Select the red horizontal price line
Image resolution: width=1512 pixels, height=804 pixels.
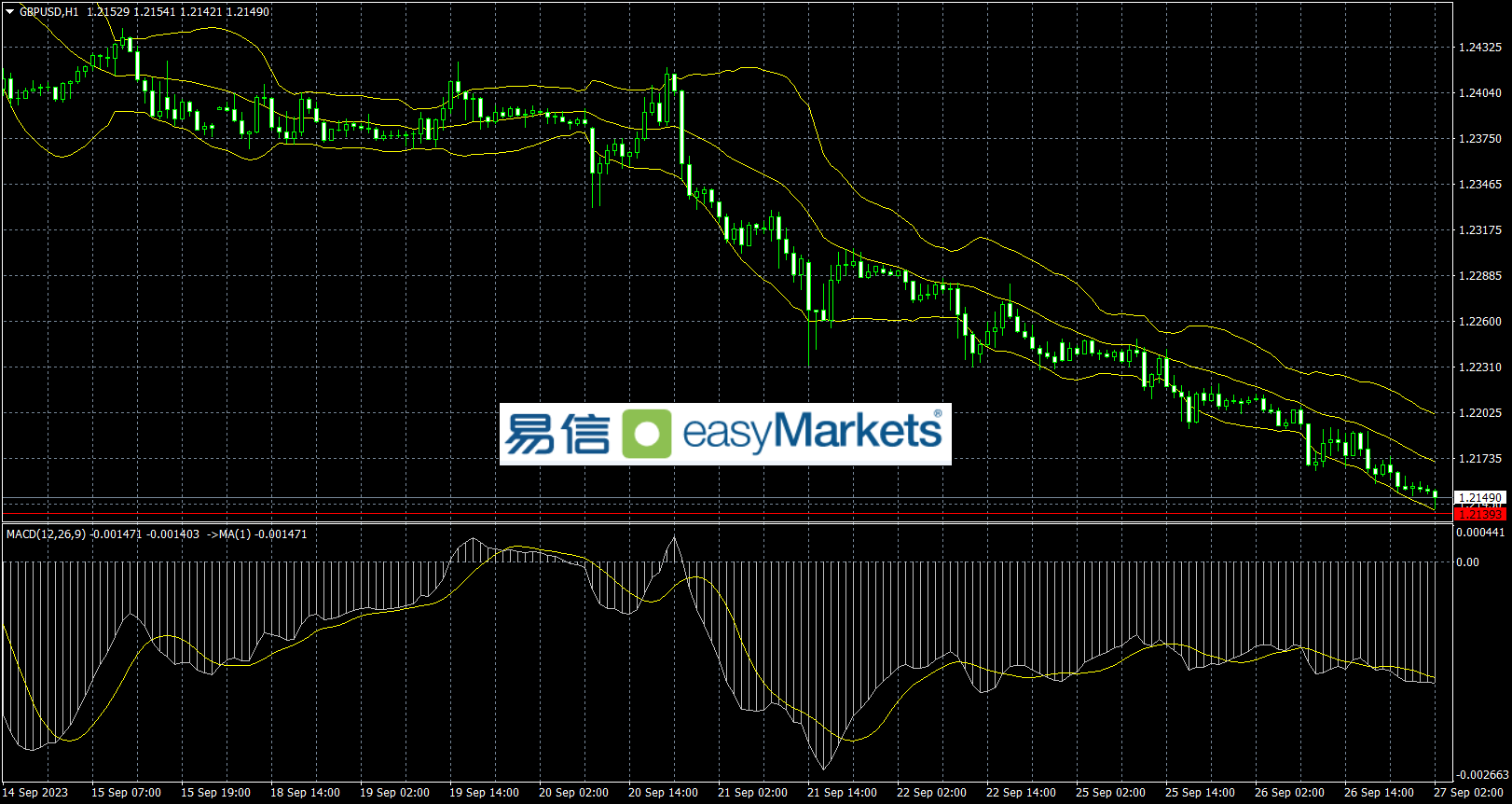coord(727,514)
